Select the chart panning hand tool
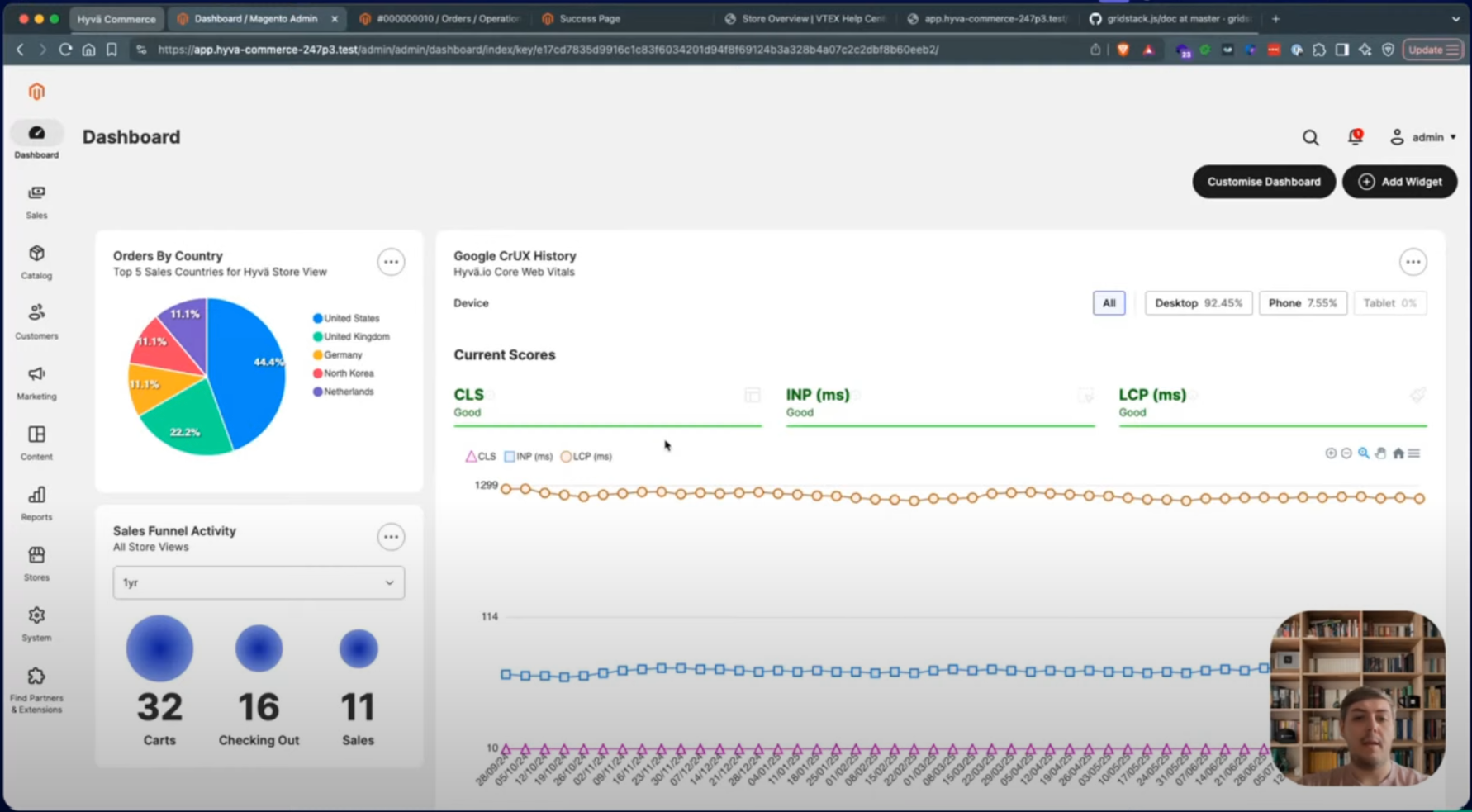Screen dimensions: 1472x812 (1380, 453)
